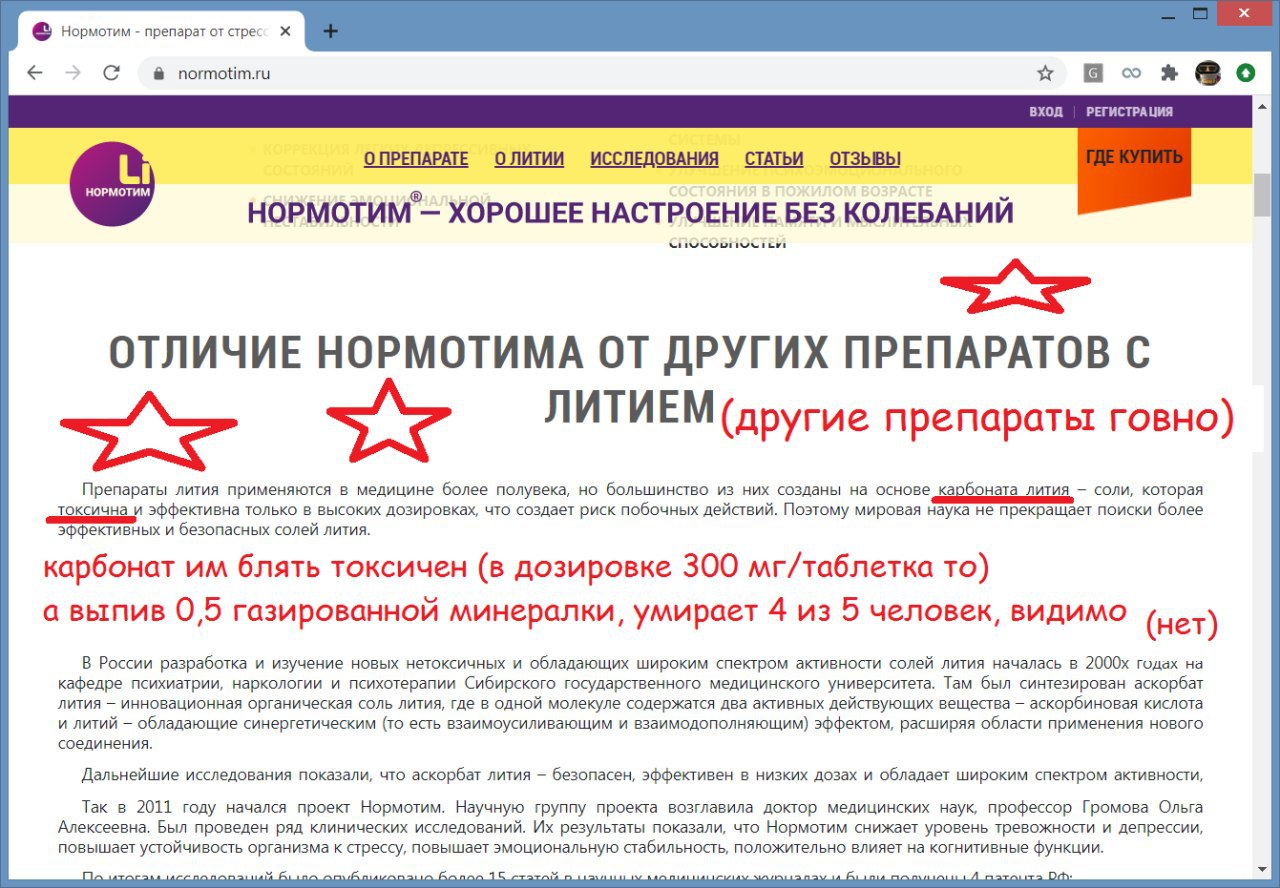Screen dimensions: 1280x888
Task: Open the СТАТЬИ menu item
Action: point(774,159)
